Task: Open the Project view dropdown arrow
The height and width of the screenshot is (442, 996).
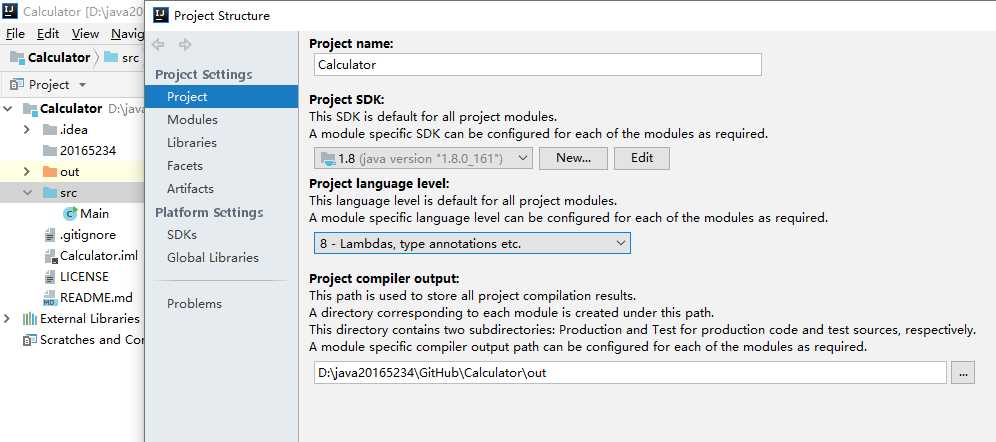Action: 82,84
